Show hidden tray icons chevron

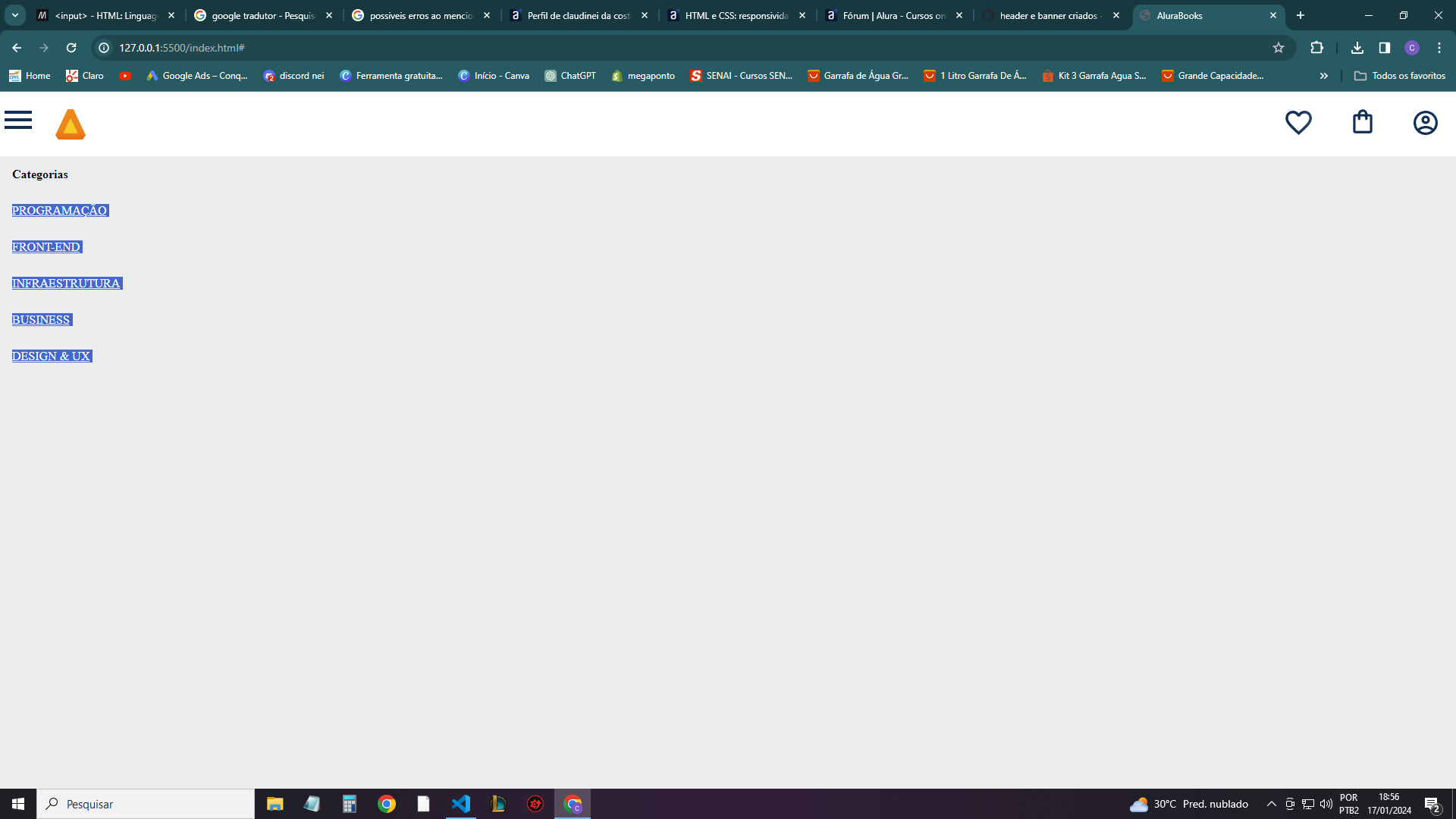pos(1272,804)
